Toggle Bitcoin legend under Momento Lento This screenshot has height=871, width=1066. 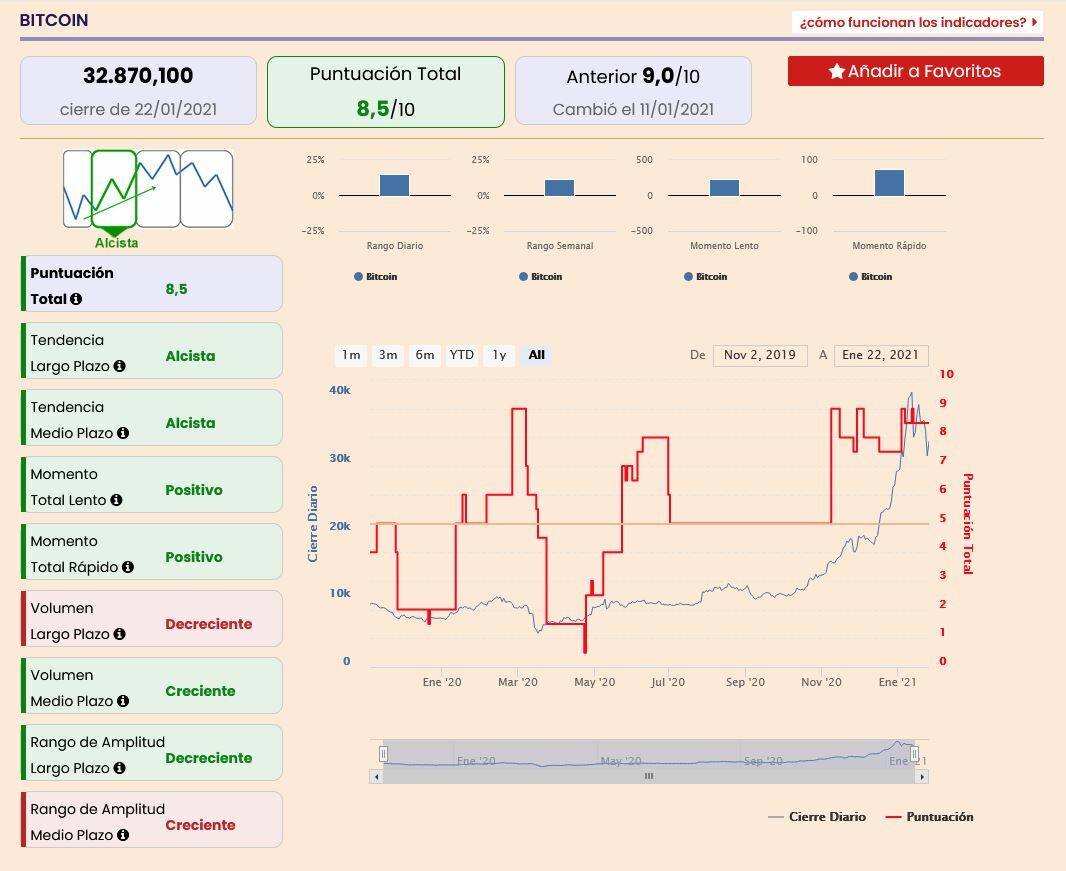(706, 277)
